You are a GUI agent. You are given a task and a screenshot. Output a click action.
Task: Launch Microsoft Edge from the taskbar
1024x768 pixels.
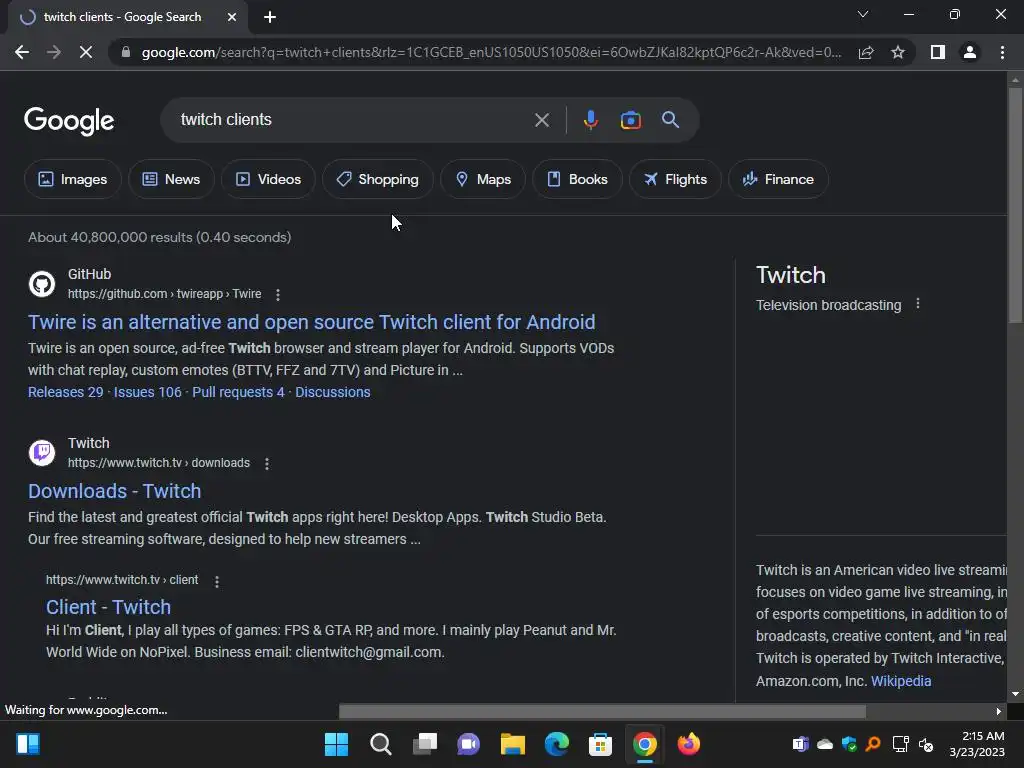(x=556, y=744)
